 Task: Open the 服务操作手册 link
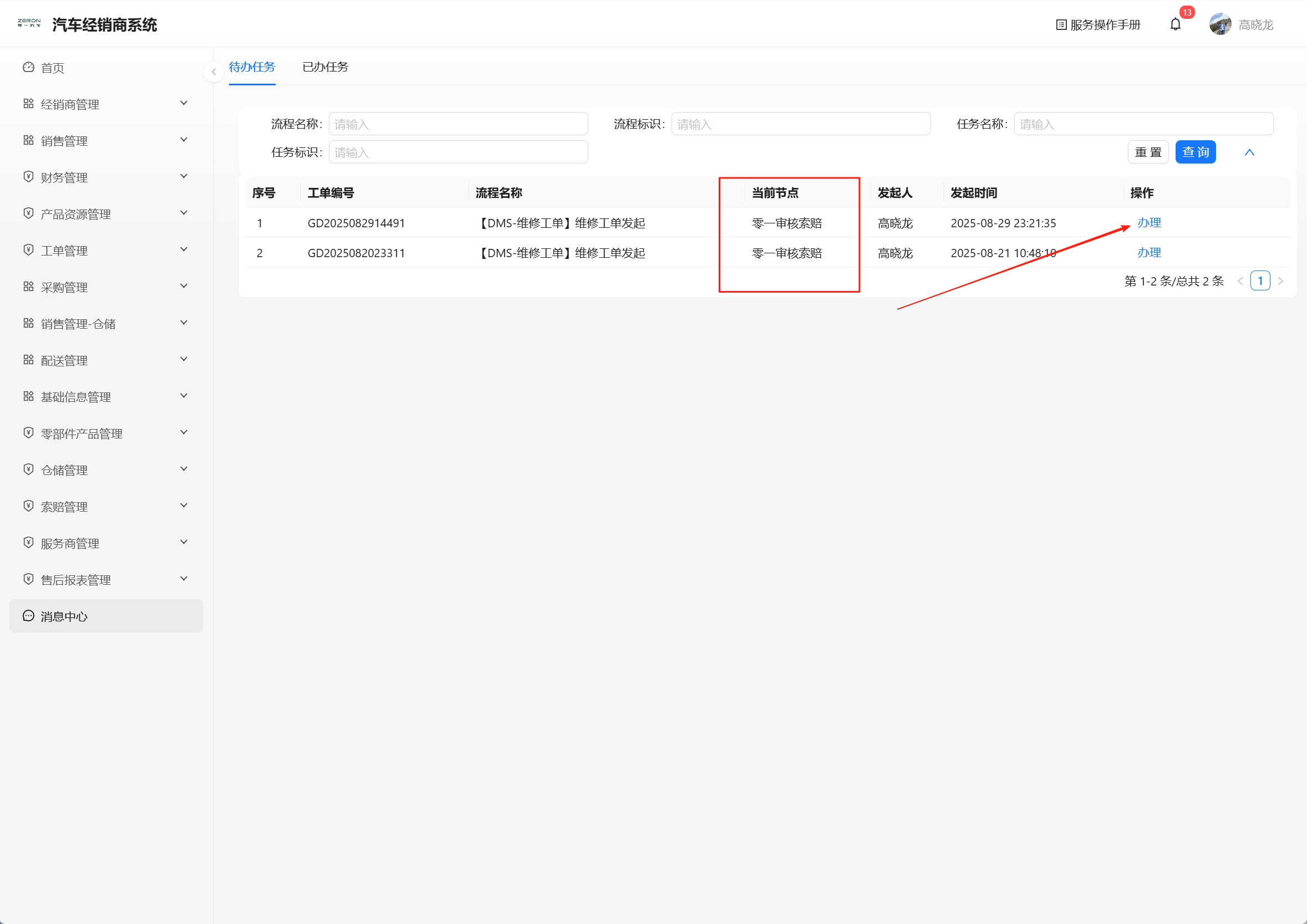click(1098, 24)
